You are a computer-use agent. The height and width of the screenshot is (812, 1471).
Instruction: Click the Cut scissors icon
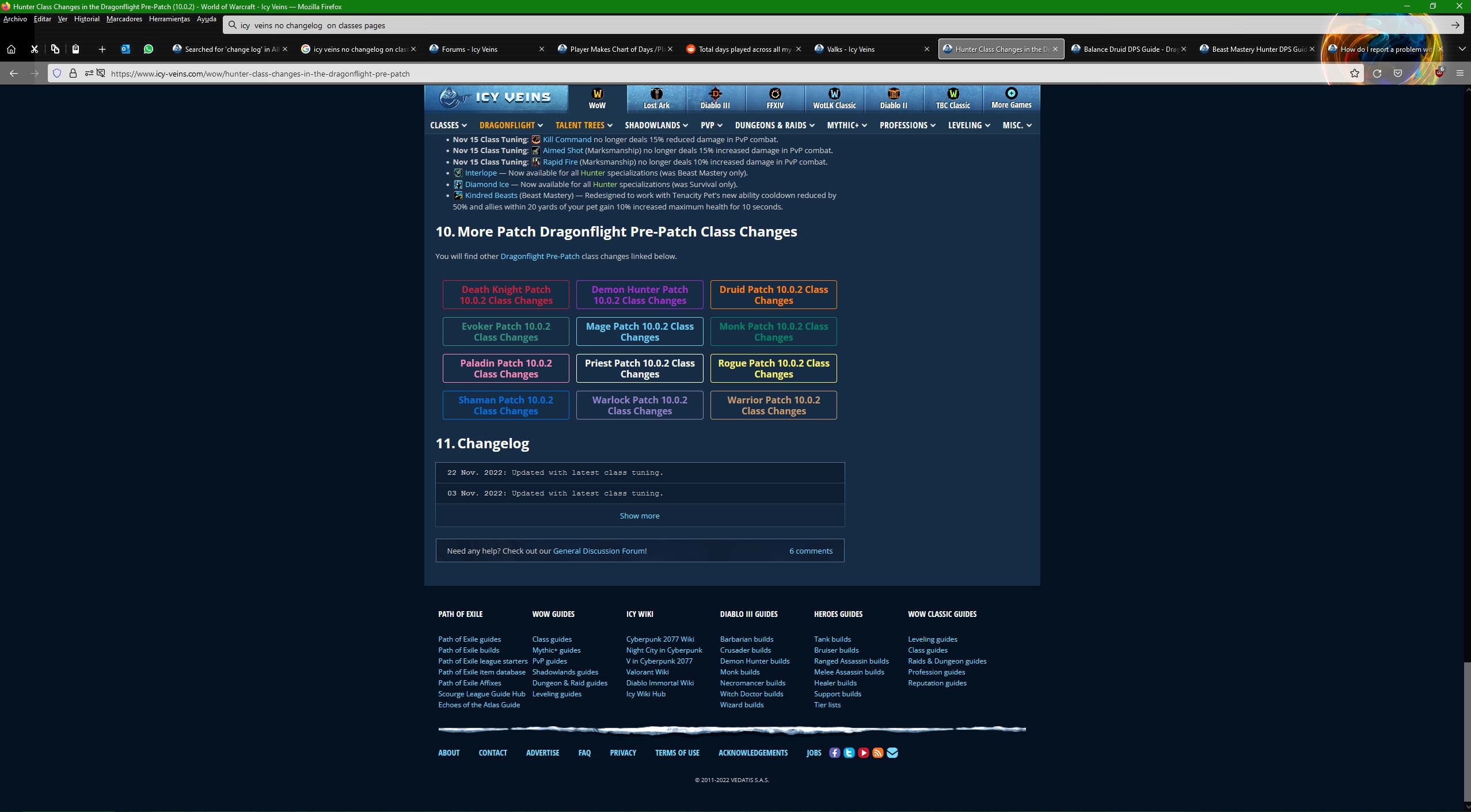pyautogui.click(x=34, y=49)
